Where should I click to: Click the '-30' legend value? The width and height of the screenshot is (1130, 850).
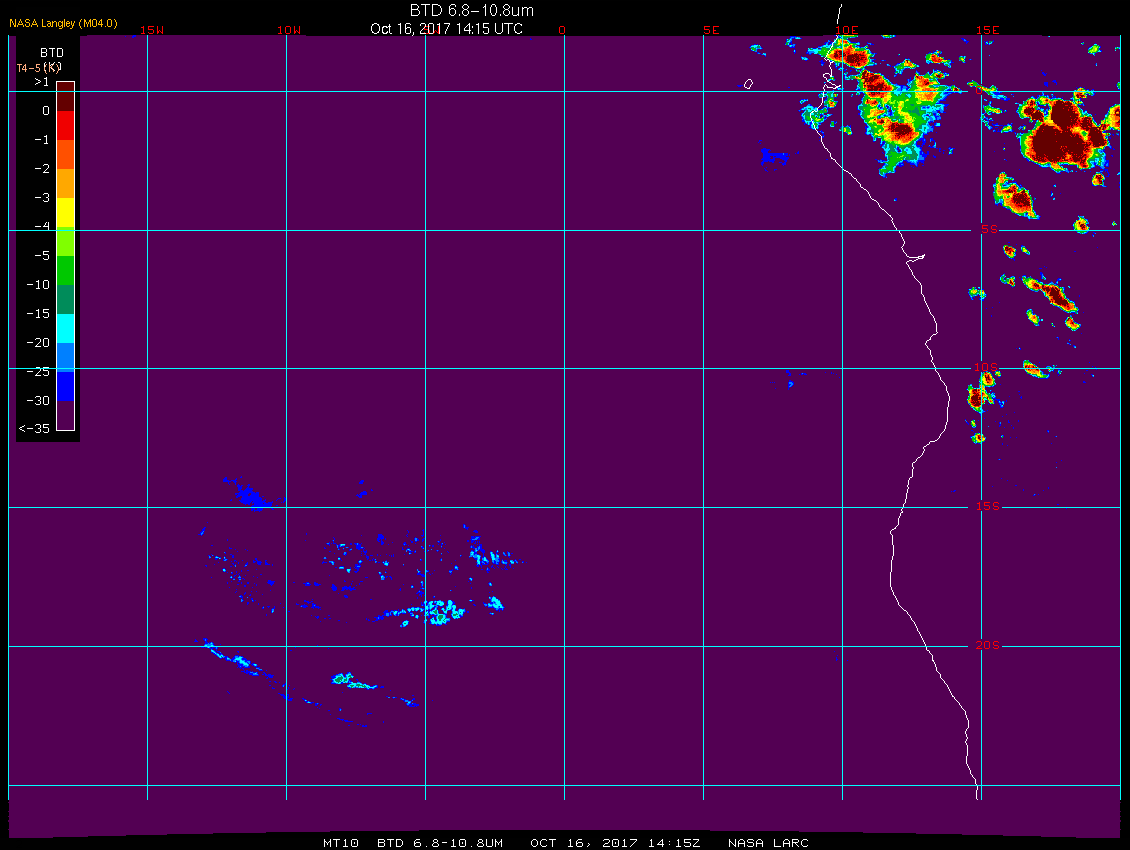coord(38,401)
